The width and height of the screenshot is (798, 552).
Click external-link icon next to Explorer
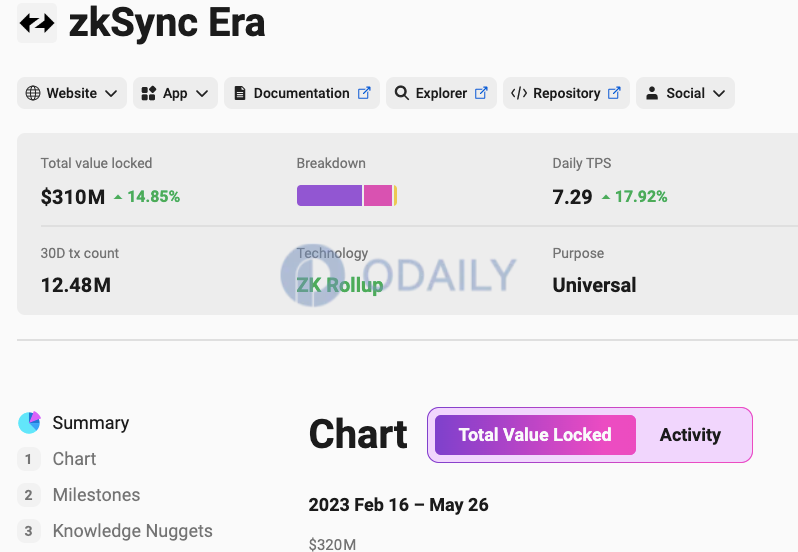(481, 93)
